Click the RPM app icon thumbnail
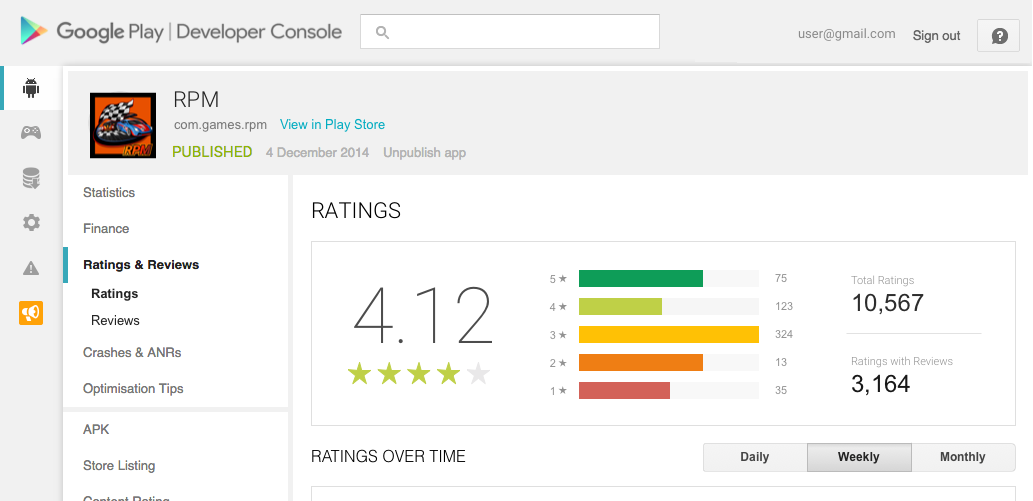Image resolution: width=1033 pixels, height=501 pixels. (122, 125)
